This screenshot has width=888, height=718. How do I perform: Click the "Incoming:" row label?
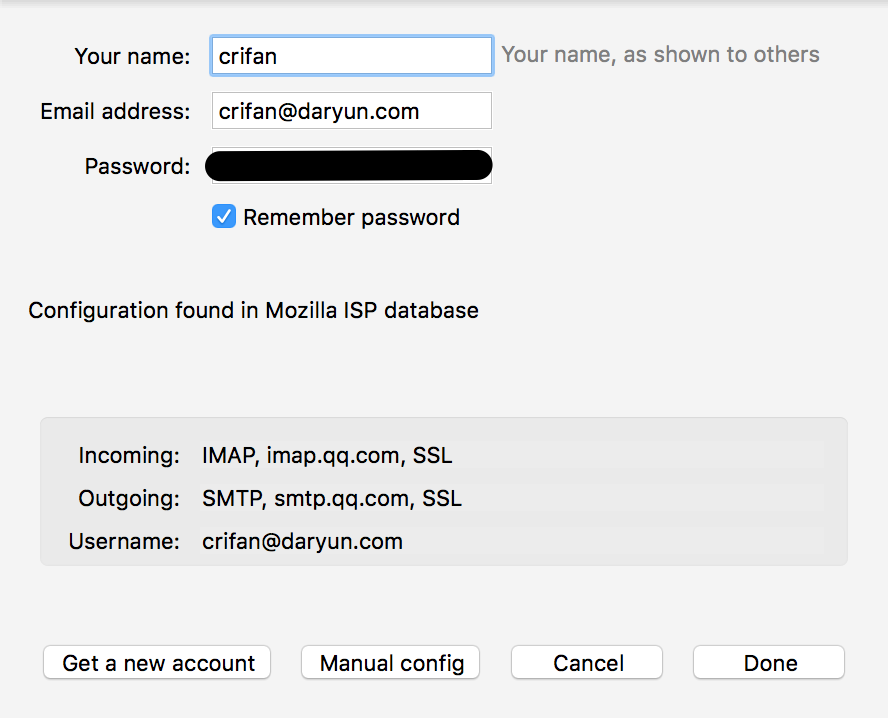pyautogui.click(x=129, y=456)
